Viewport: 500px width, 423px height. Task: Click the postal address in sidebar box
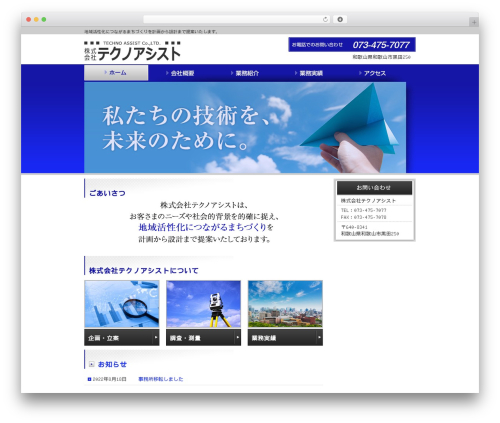tap(370, 230)
